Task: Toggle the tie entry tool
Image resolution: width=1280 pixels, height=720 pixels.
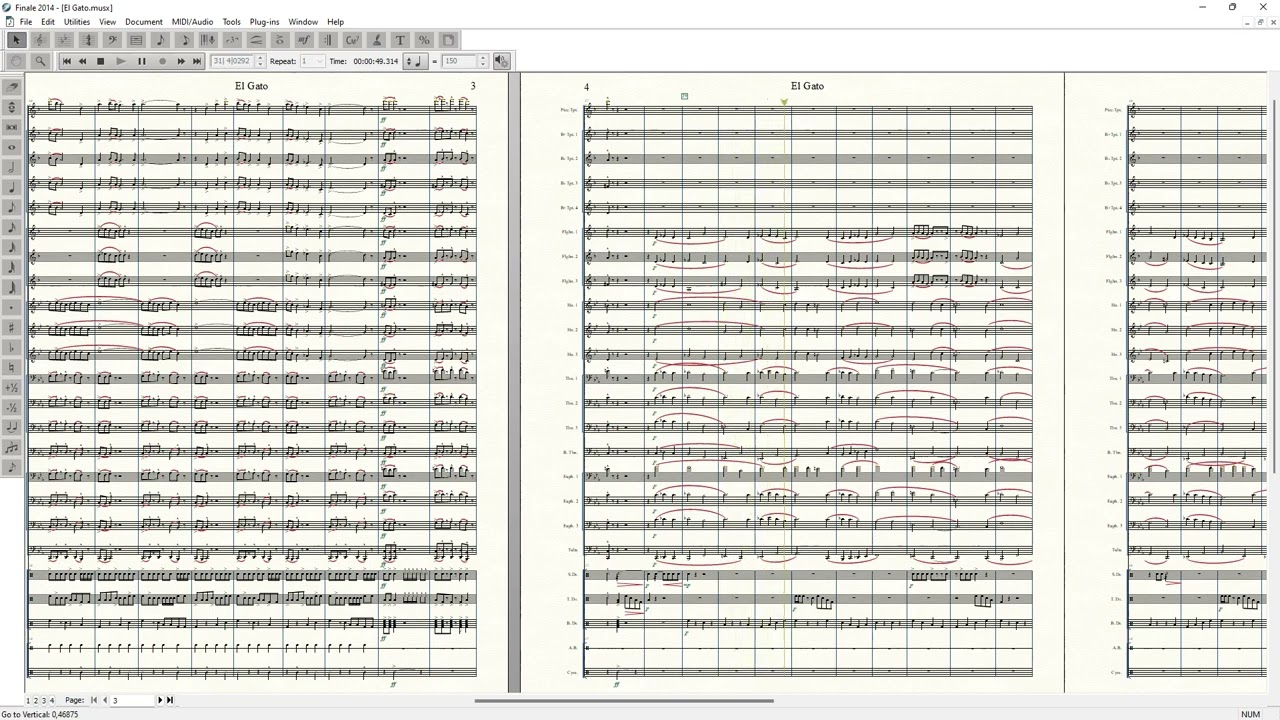Action: [12, 427]
